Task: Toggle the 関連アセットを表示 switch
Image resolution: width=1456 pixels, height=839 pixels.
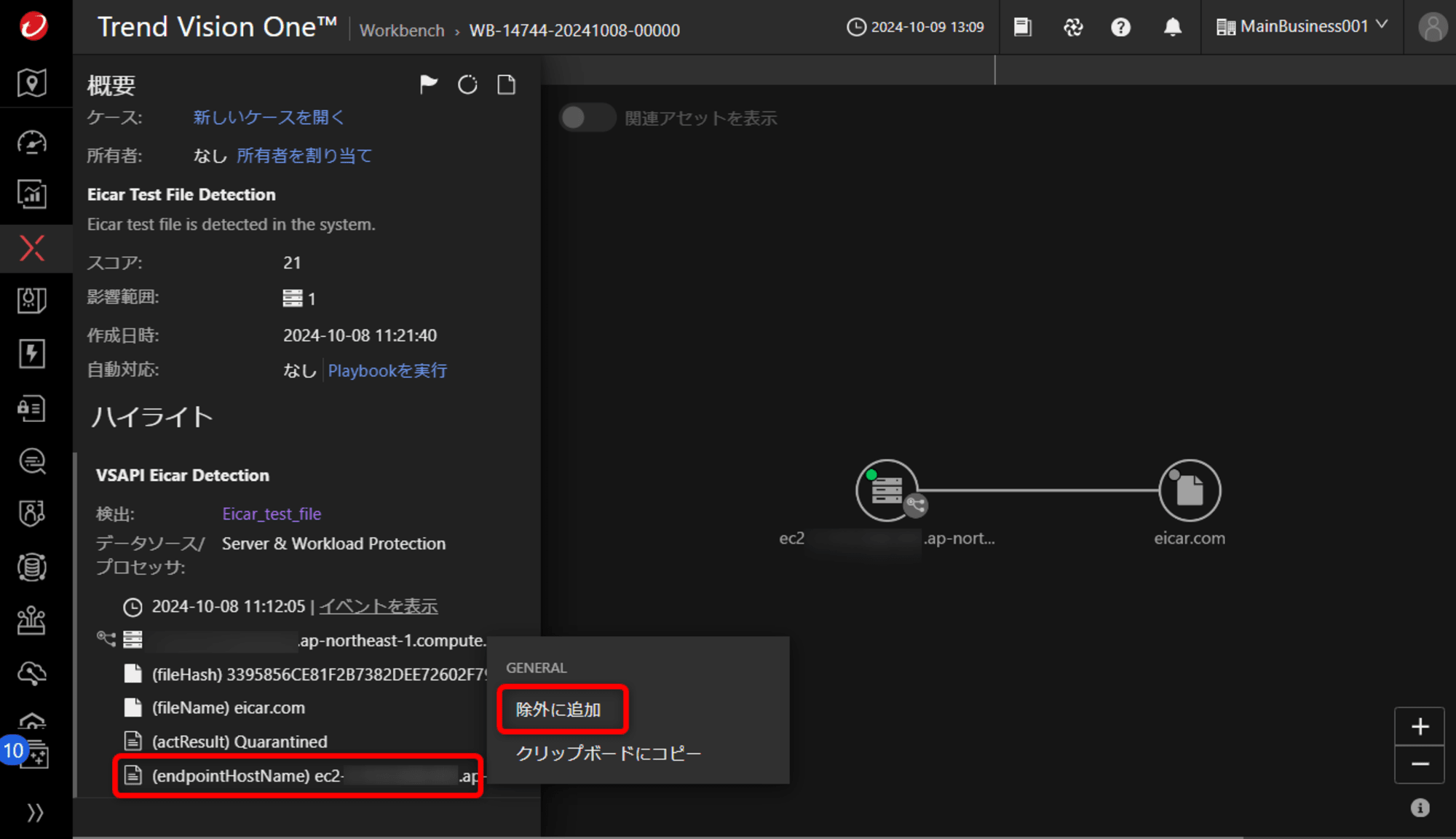Action: [587, 118]
